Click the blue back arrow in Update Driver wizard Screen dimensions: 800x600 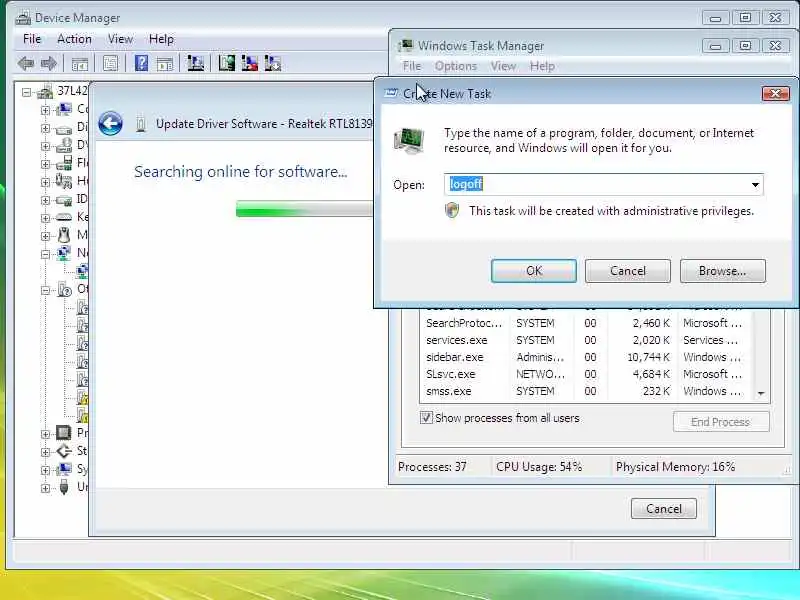click(110, 123)
